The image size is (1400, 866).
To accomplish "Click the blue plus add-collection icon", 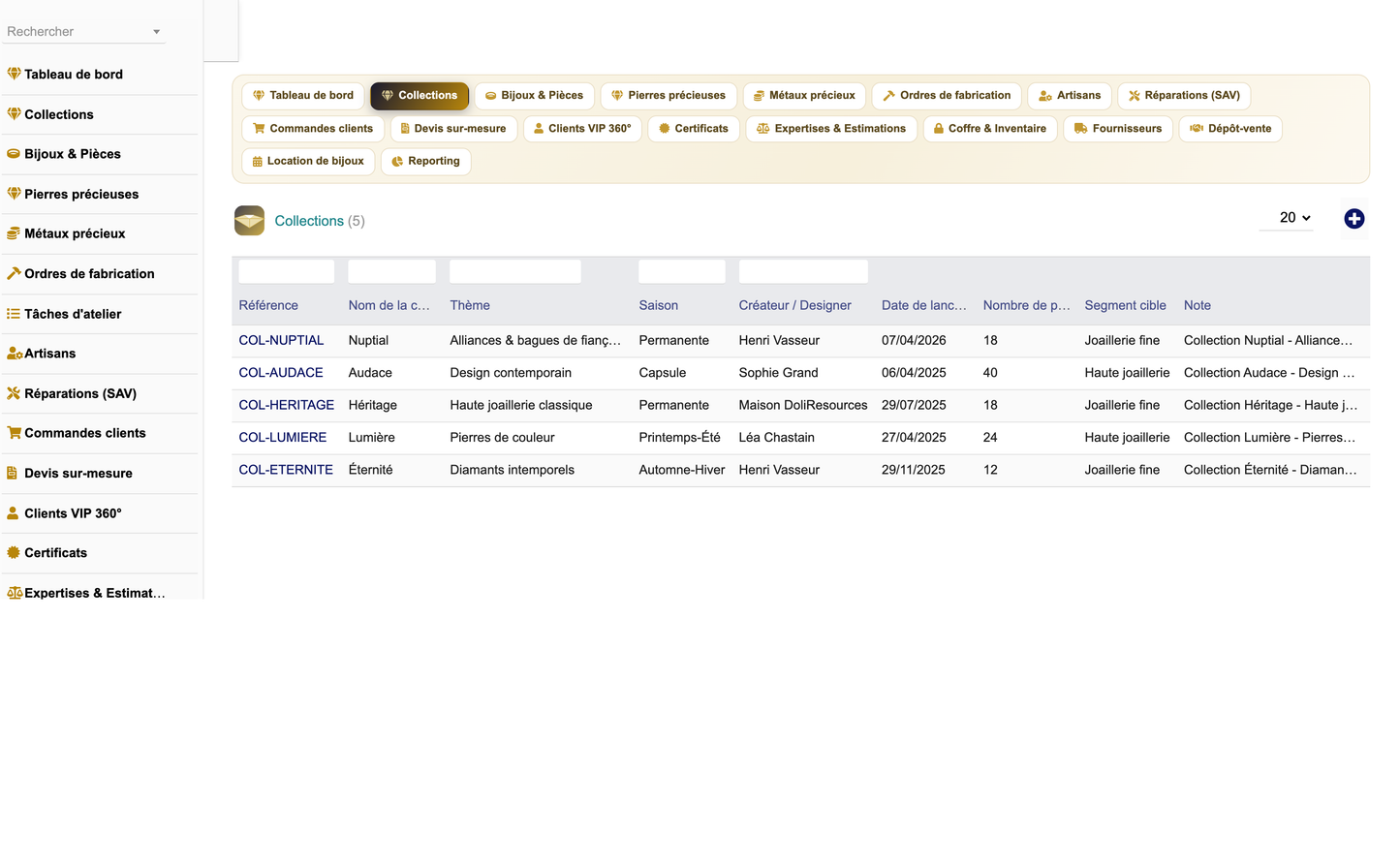I will (x=1353, y=219).
